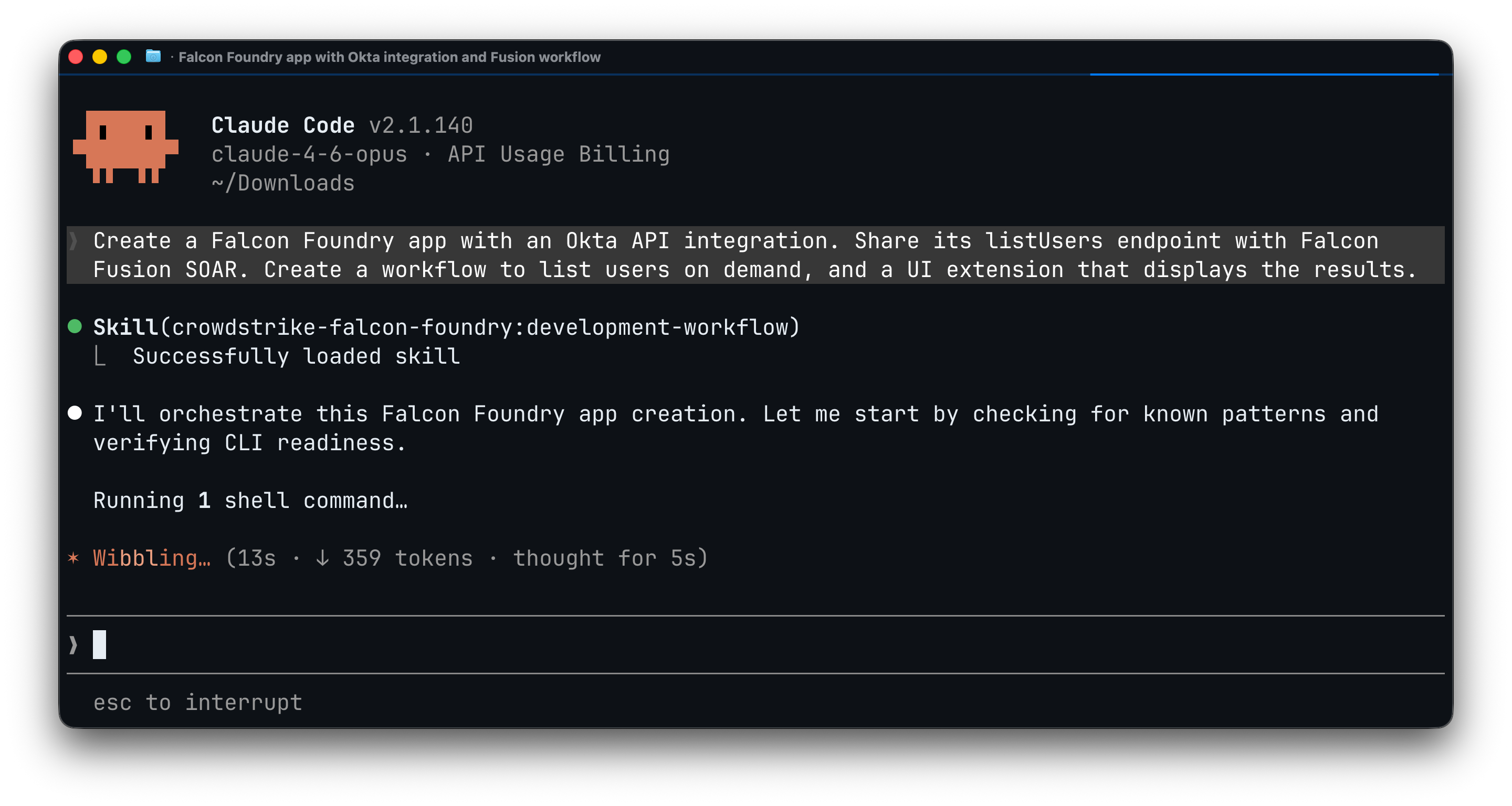Viewport: 1512px width, 806px height.
Task: Click the yellow minimize window button
Action: 100,57
